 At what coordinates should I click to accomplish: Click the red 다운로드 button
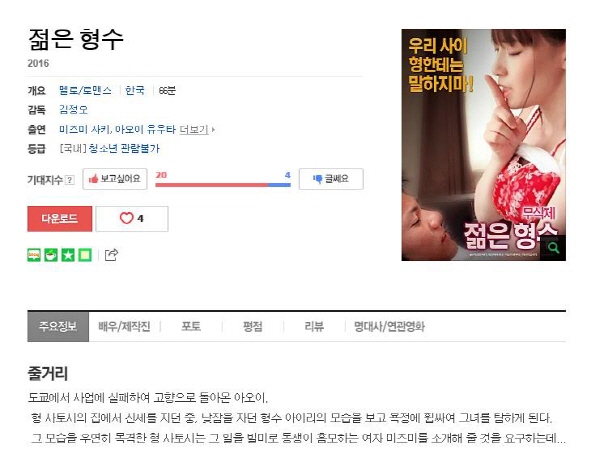coord(60,218)
